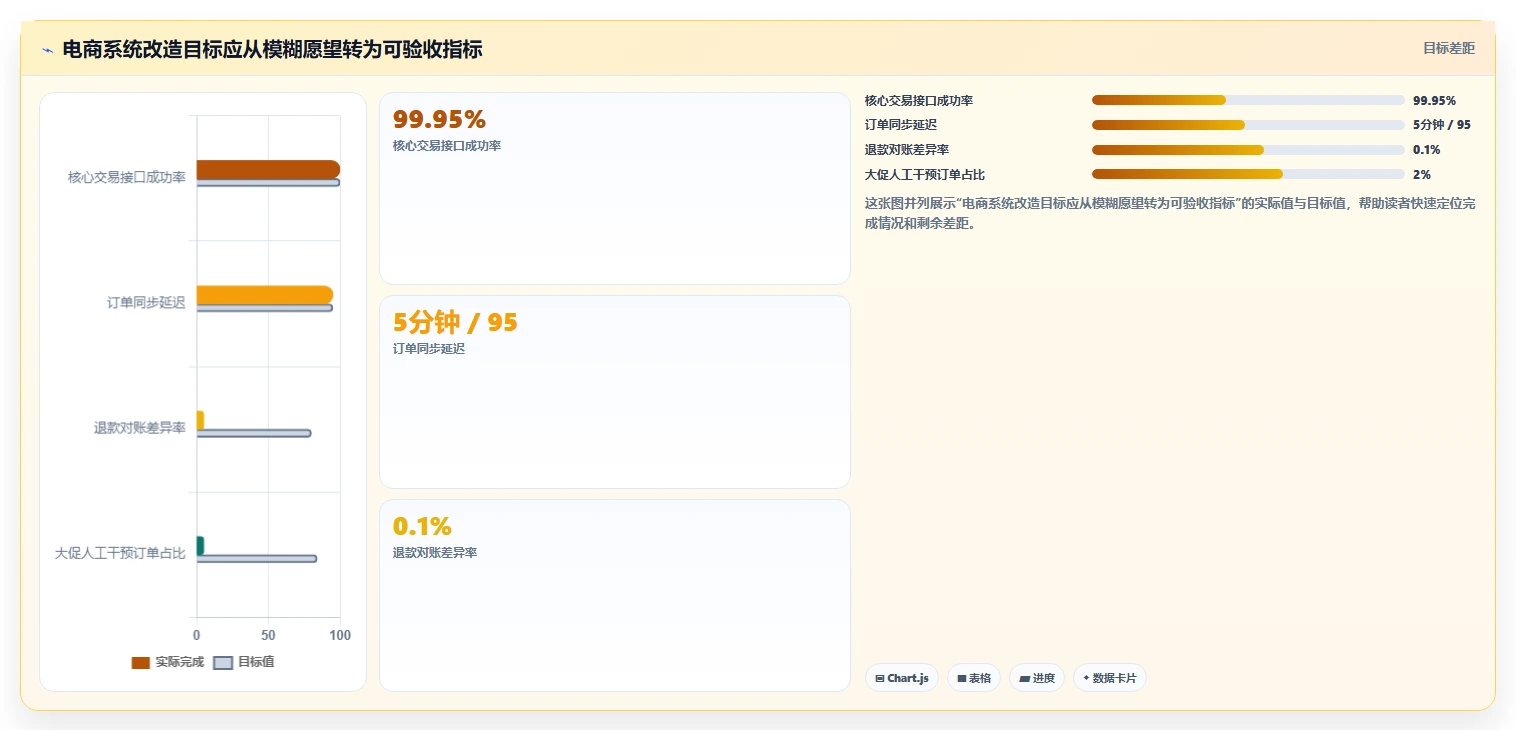Screen dimensions: 1516x730
Task: Click the 退款对账差异率 label in the progress list
Action: [x=907, y=150]
